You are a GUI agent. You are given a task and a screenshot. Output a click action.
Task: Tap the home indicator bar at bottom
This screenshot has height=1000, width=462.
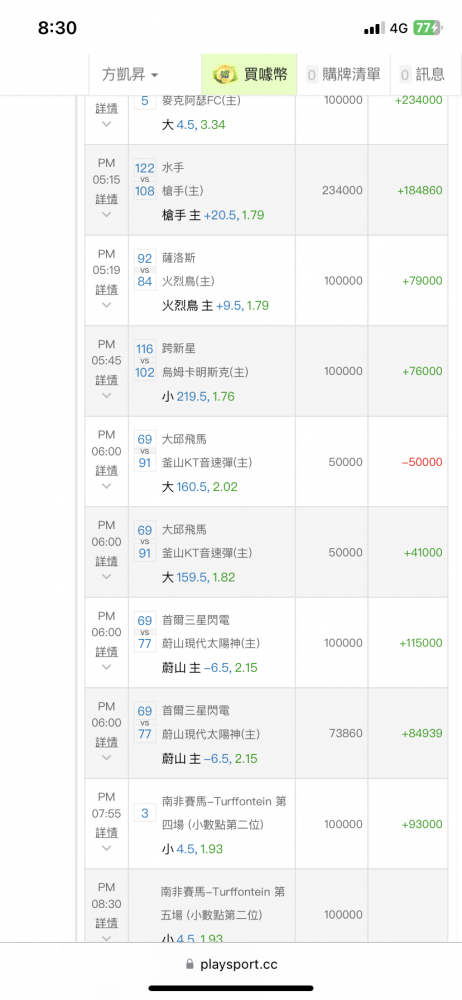tap(231, 988)
